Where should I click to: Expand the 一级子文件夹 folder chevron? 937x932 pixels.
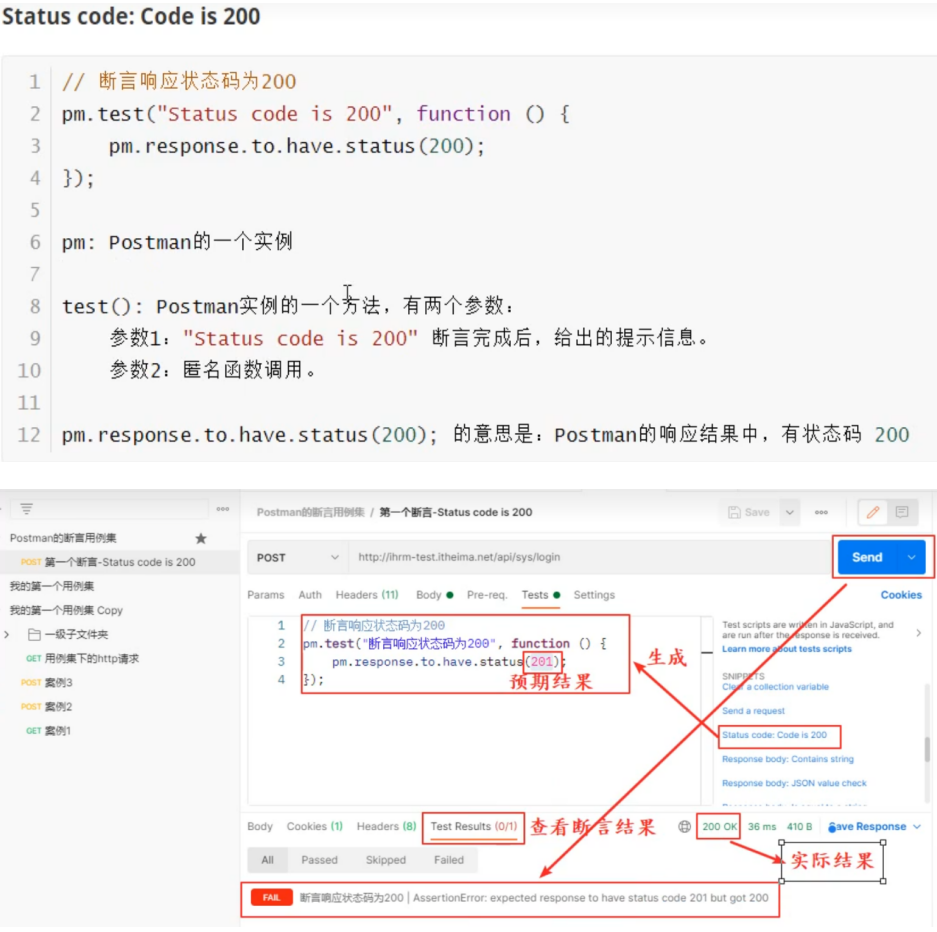pyautogui.click(x=7, y=634)
